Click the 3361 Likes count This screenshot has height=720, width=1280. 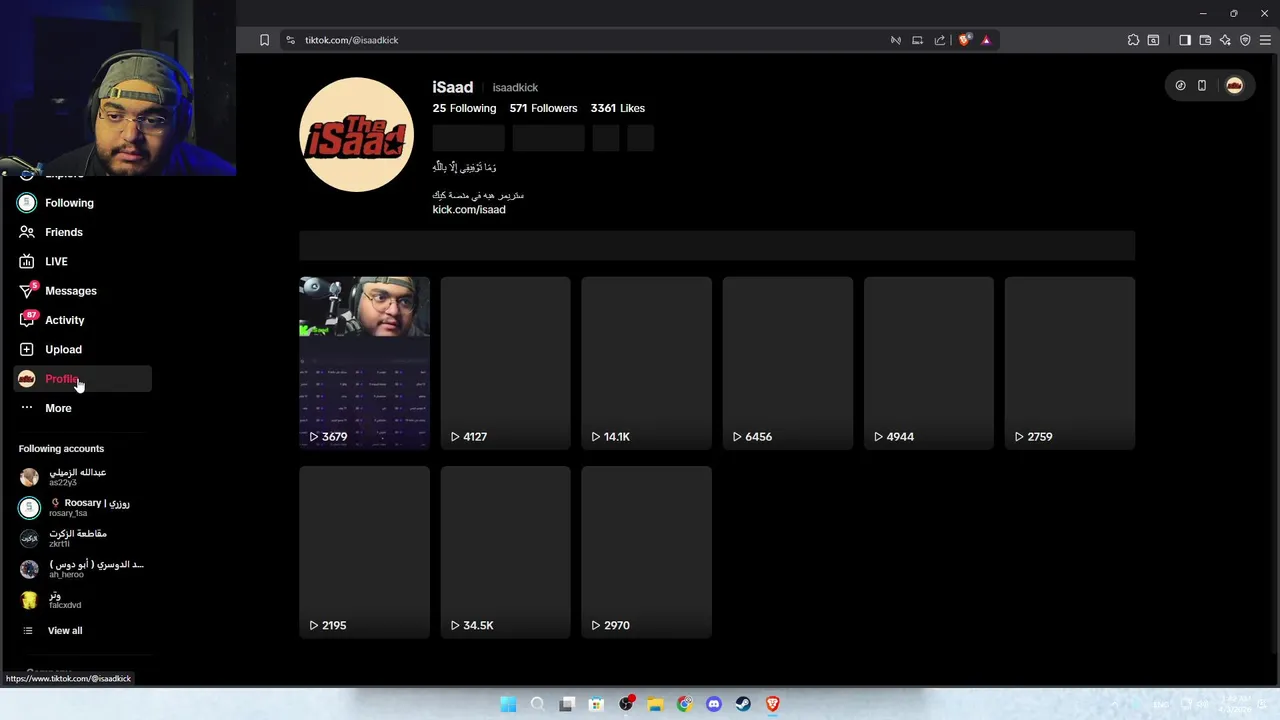617,108
